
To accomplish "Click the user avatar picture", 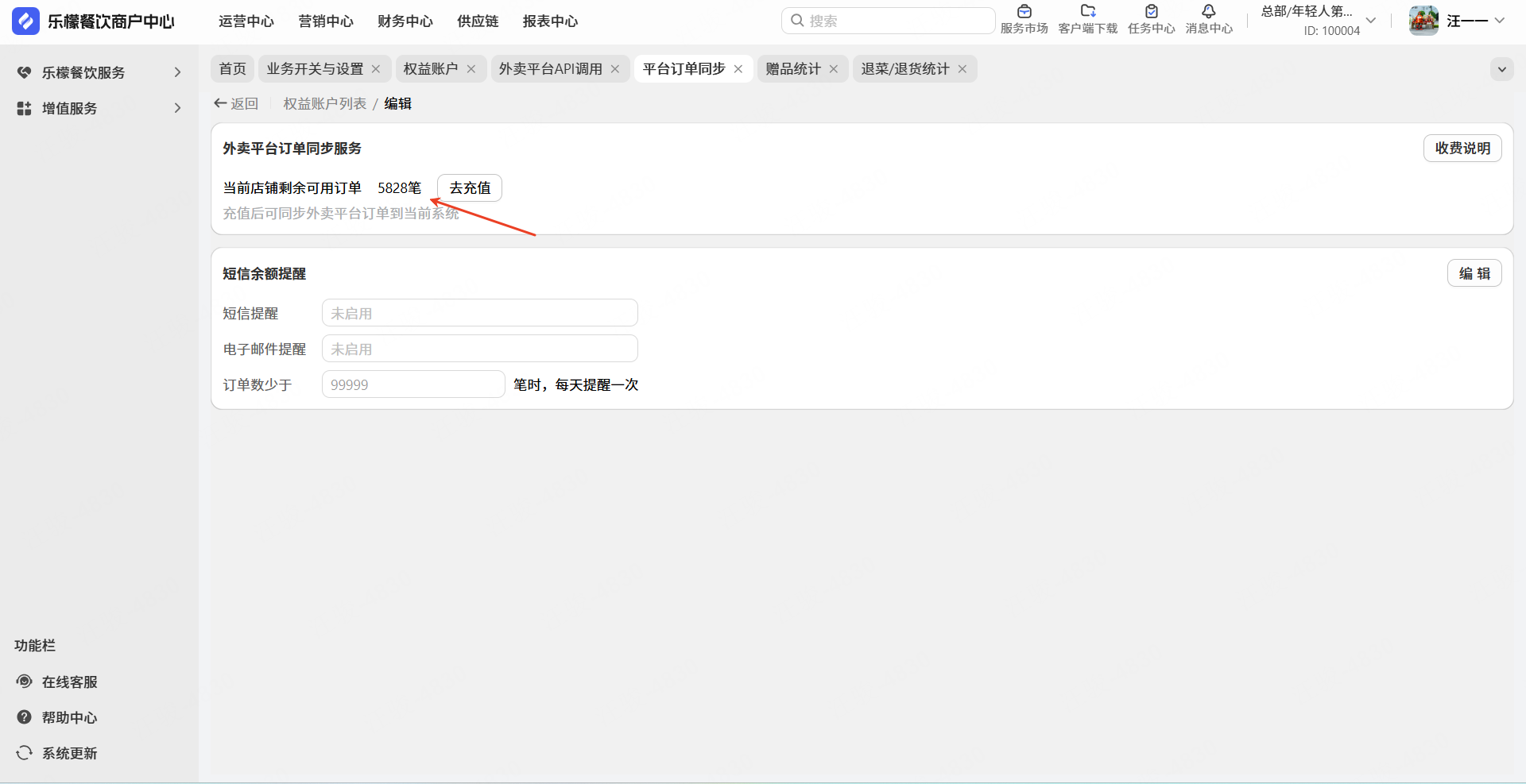I will pos(1423,21).
